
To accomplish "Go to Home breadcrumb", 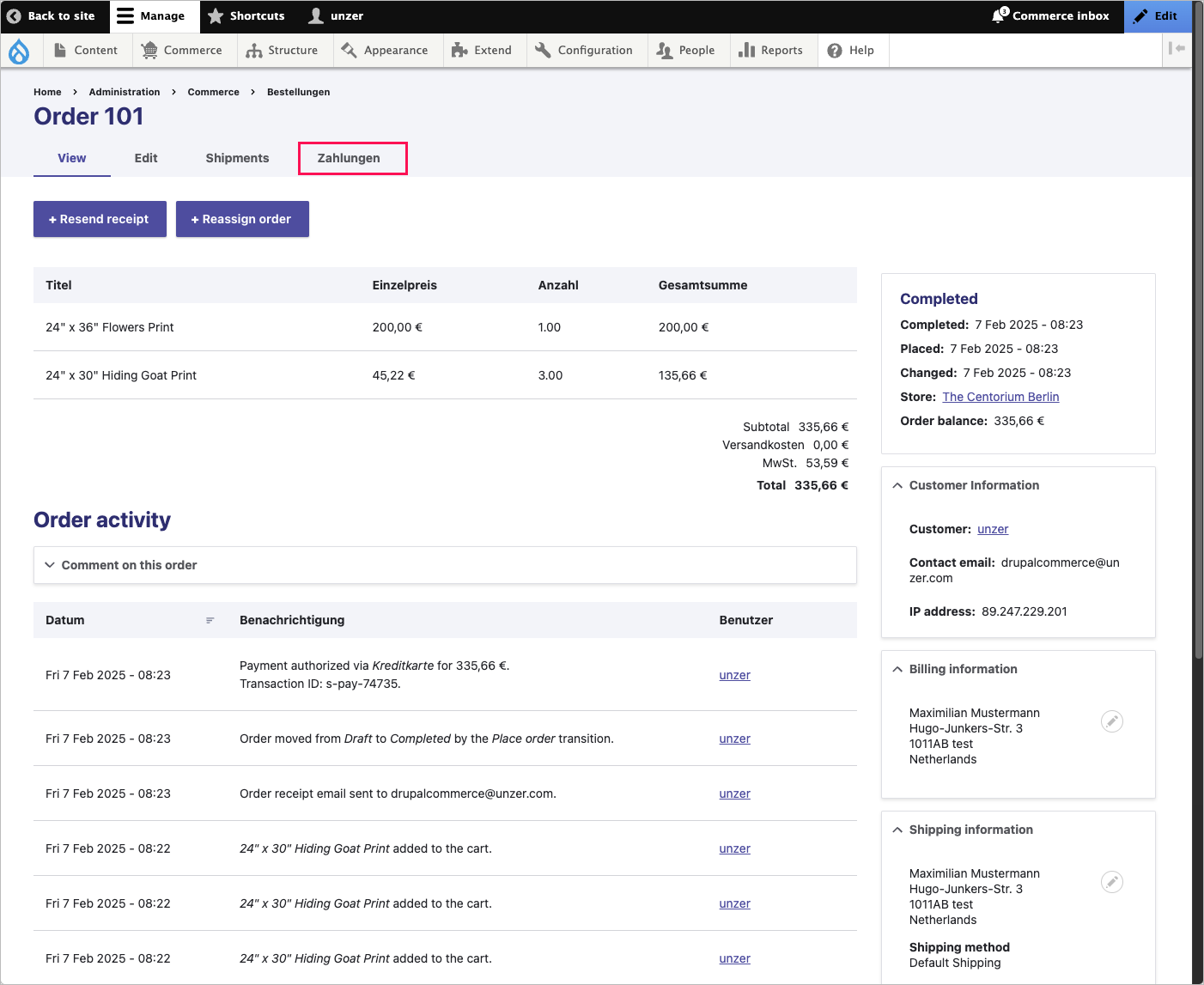I will (47, 92).
